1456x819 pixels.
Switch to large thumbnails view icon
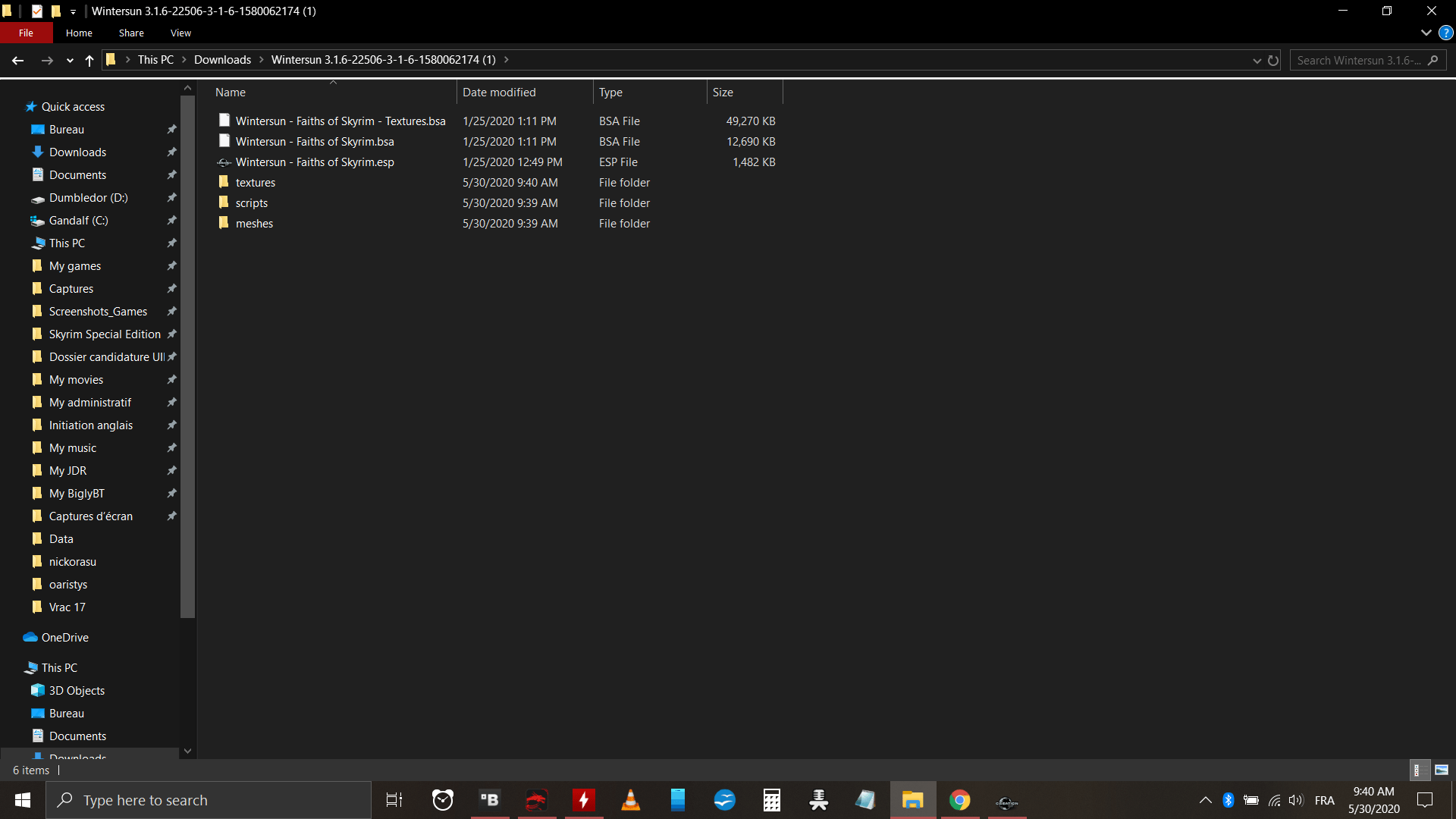coord(1442,770)
